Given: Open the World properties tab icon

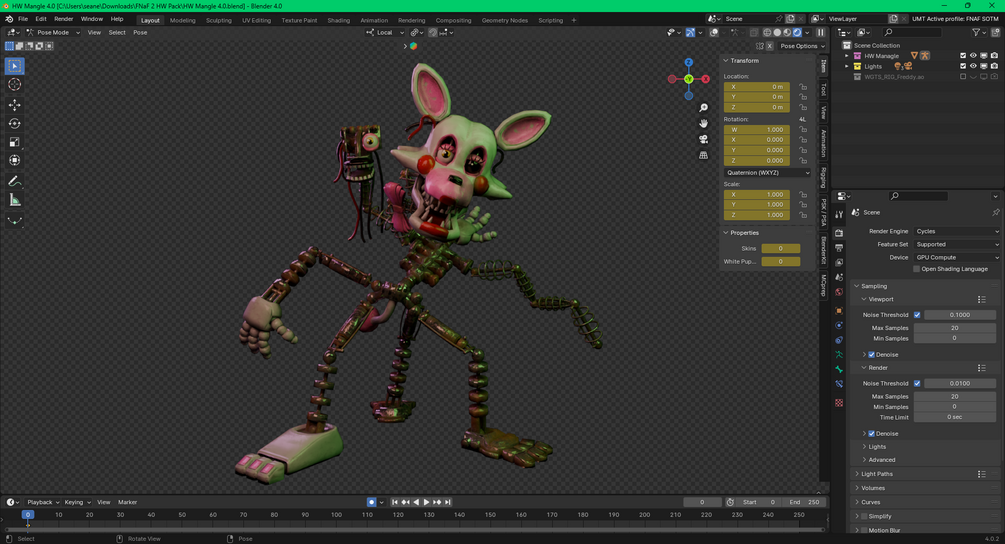Looking at the screenshot, I should (839, 292).
